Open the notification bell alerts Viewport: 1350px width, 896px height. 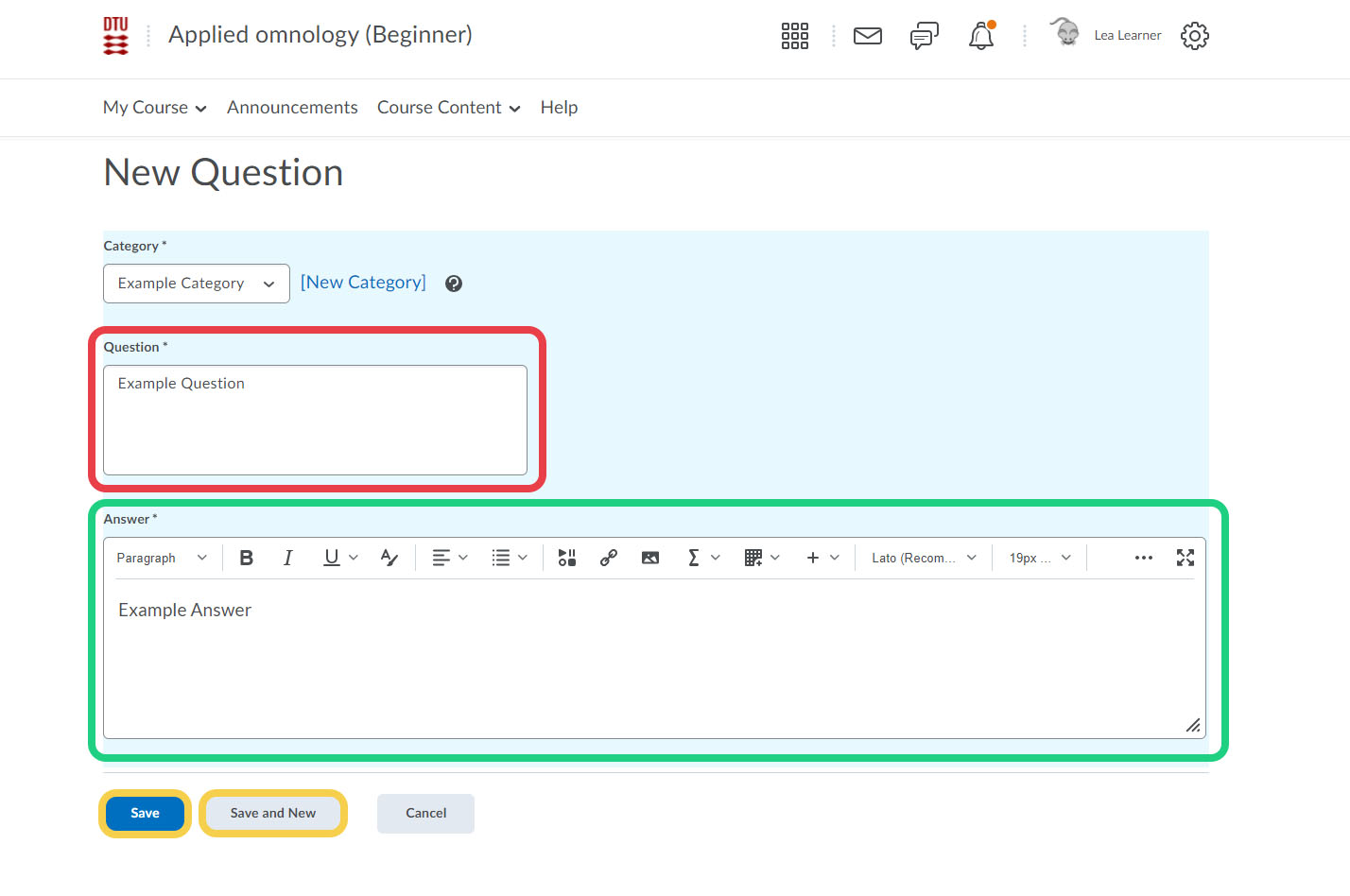click(x=981, y=36)
